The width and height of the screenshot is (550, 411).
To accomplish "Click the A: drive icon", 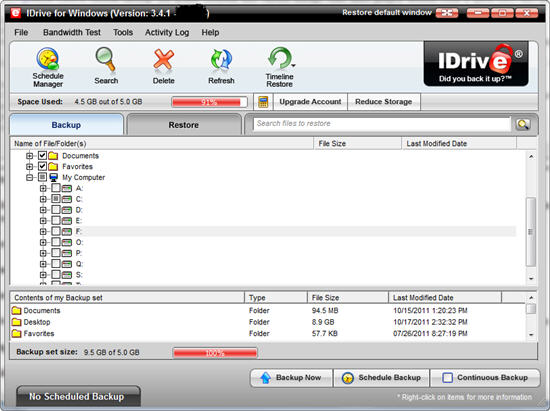I will click(67, 188).
